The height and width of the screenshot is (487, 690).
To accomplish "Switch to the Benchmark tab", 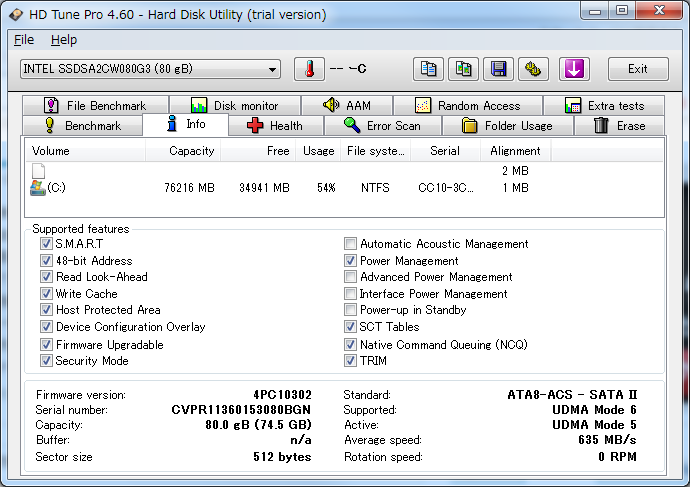I will click(x=83, y=126).
